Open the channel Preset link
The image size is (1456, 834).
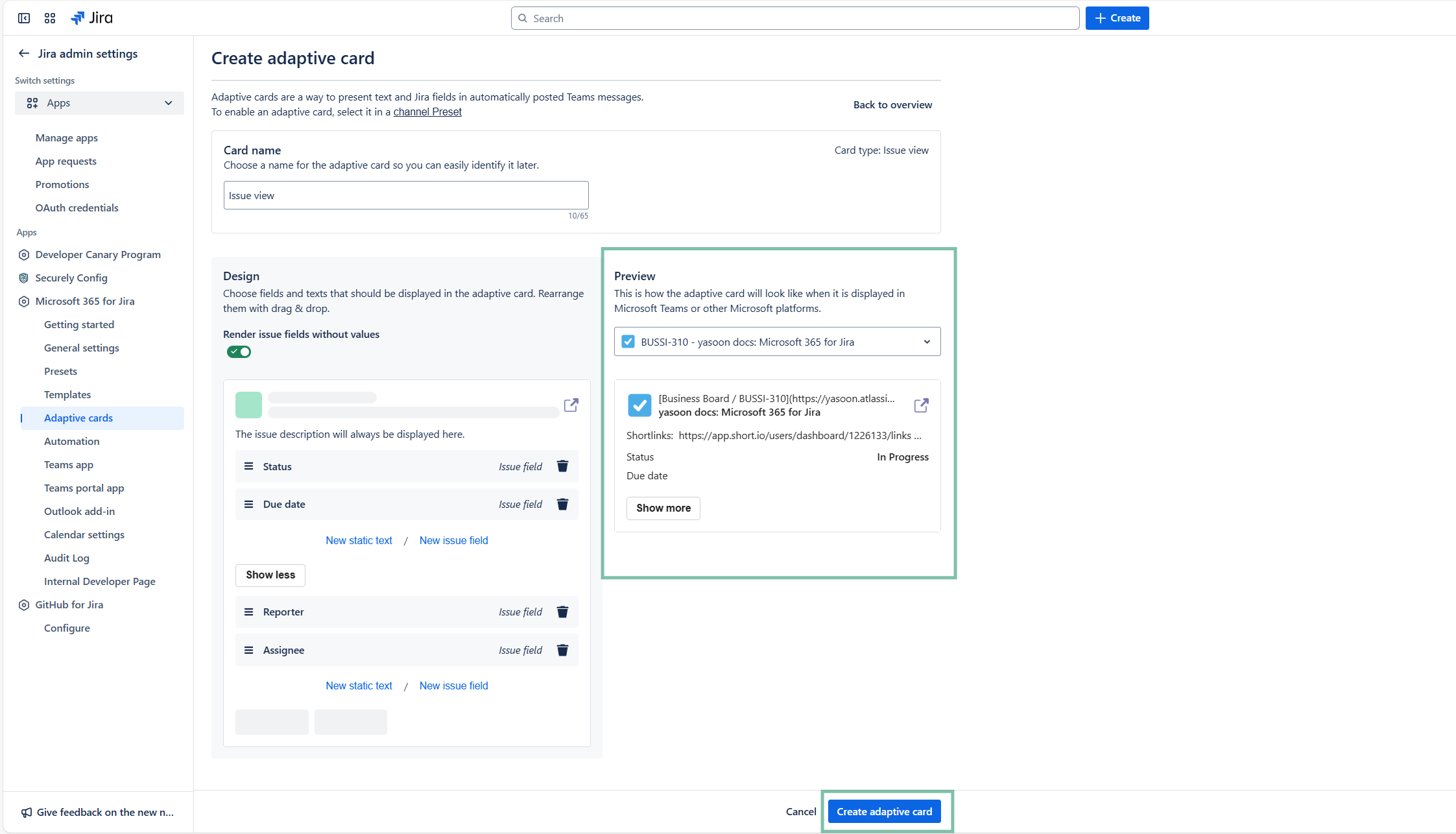[x=427, y=112]
